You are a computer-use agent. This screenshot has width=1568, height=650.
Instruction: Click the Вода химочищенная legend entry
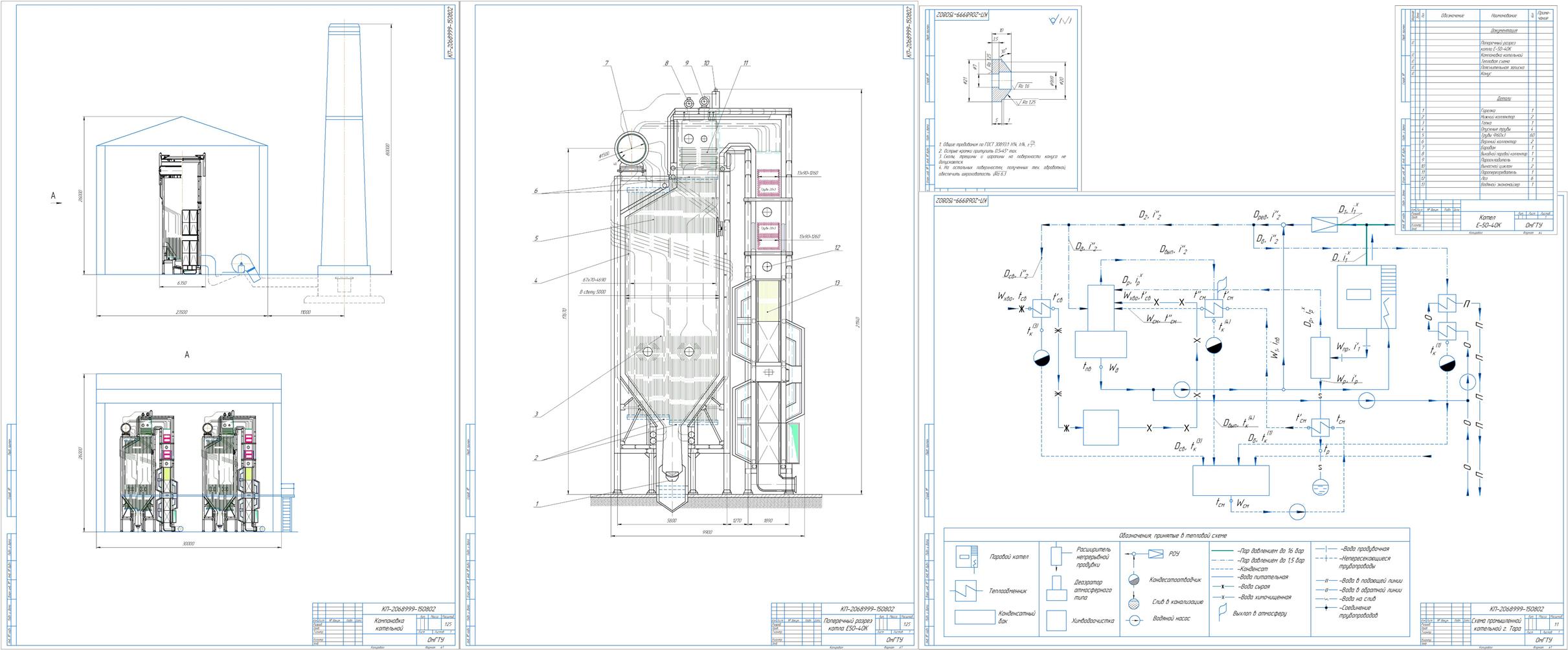[1251, 597]
